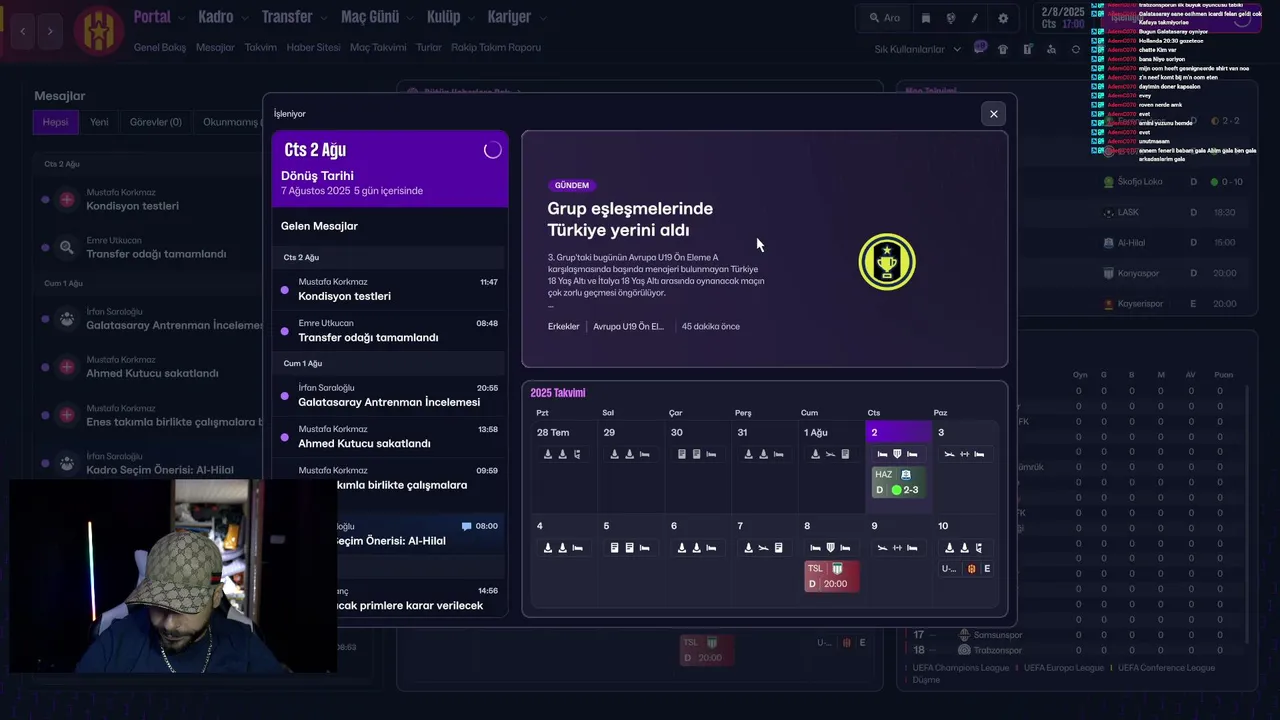Open the Grup eşleşmelerinde Türkiye yerini aldı headline
Screen dimensions: 1280x720
point(630,219)
